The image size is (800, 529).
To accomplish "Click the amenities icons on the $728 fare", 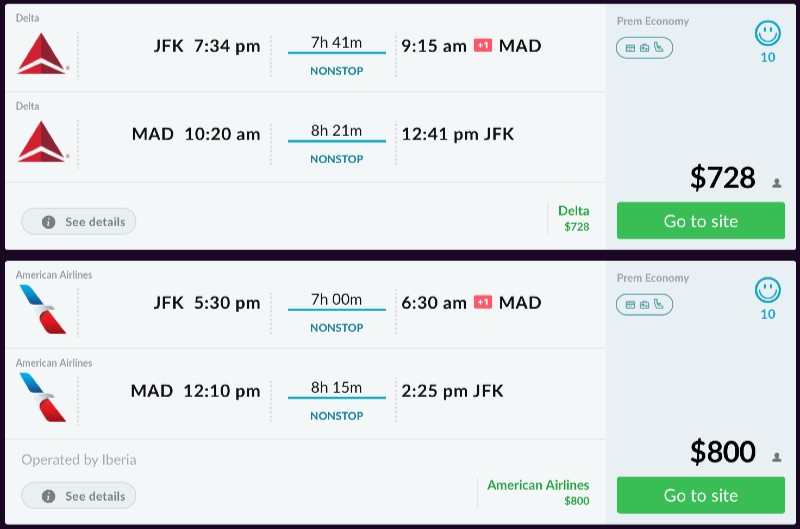I will (x=644, y=47).
